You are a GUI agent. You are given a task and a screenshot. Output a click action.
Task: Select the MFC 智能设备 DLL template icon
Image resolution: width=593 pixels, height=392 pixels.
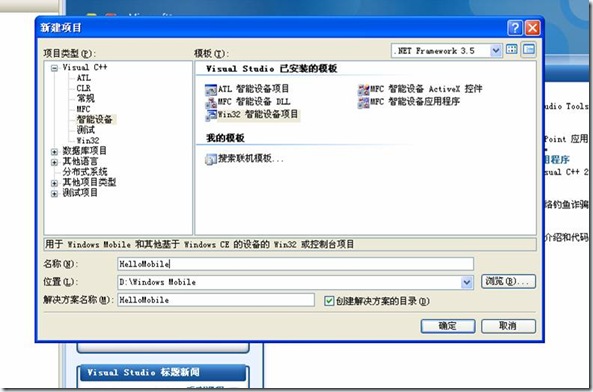point(211,102)
